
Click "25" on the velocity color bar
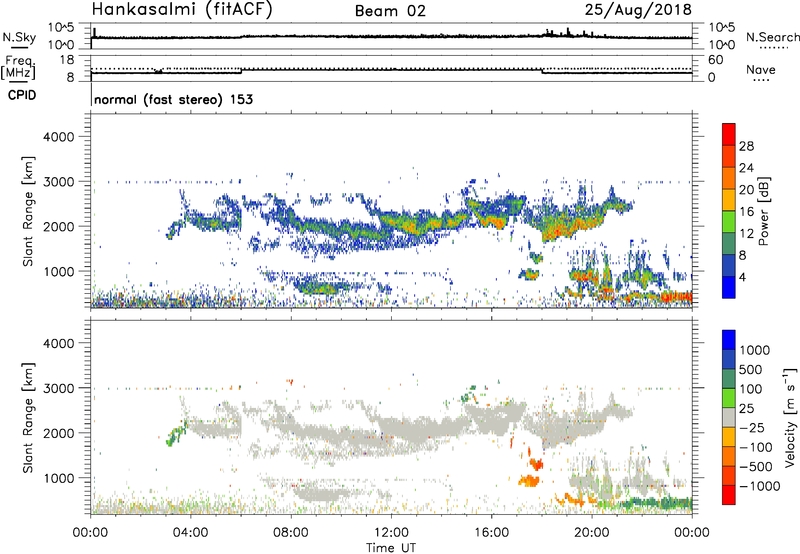coord(746,409)
